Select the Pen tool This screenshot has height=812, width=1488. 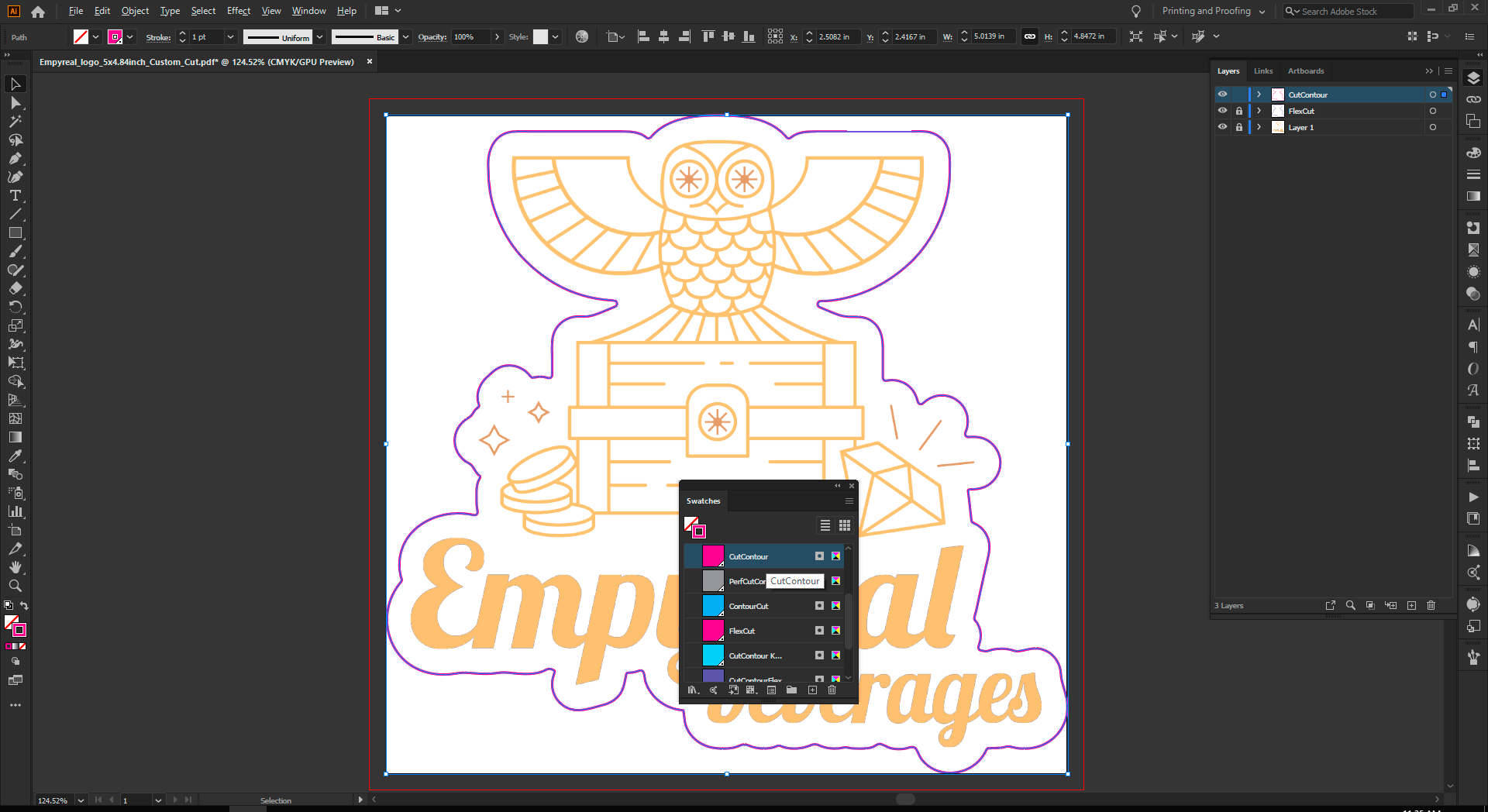pyautogui.click(x=15, y=158)
